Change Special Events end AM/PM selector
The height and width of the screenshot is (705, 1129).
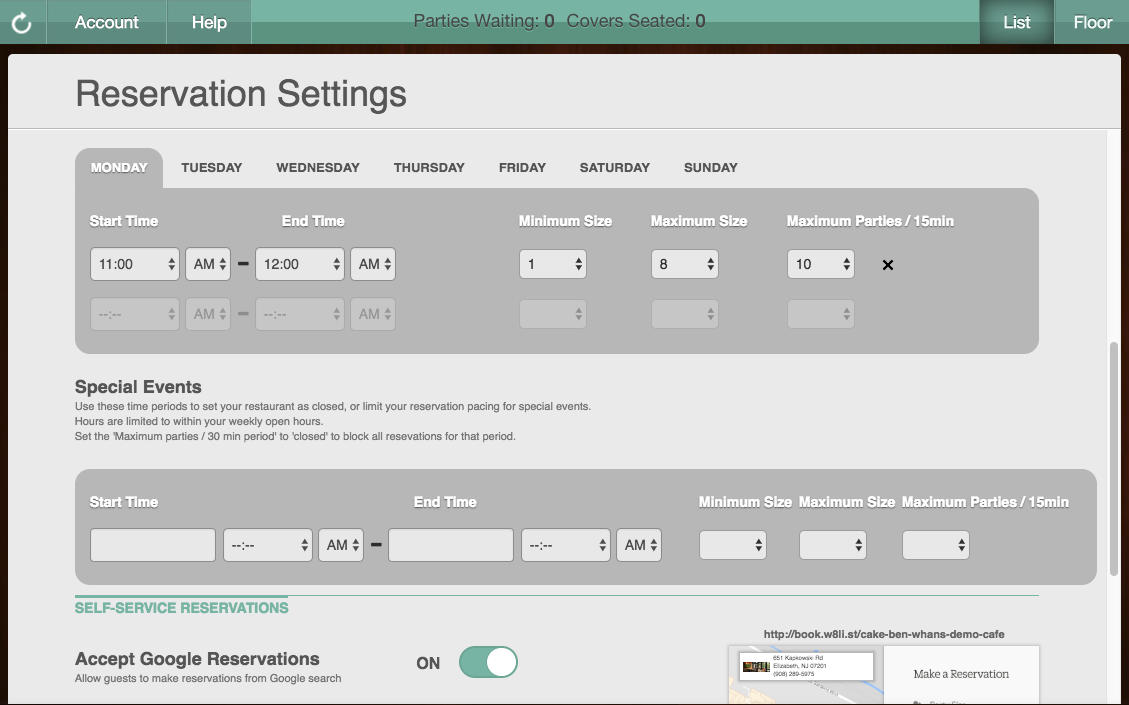tap(639, 545)
